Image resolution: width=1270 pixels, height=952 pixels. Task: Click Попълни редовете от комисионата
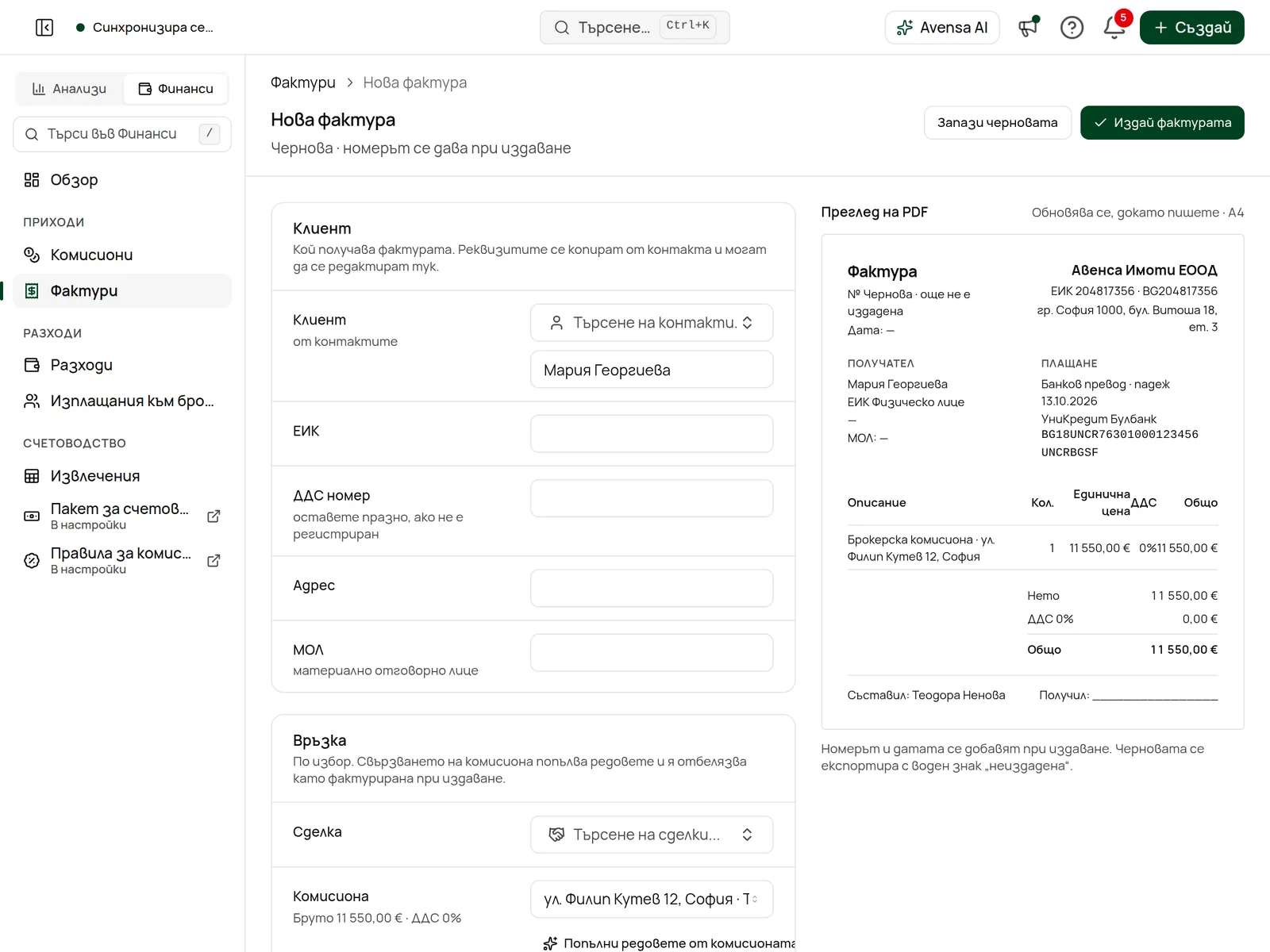click(670, 943)
